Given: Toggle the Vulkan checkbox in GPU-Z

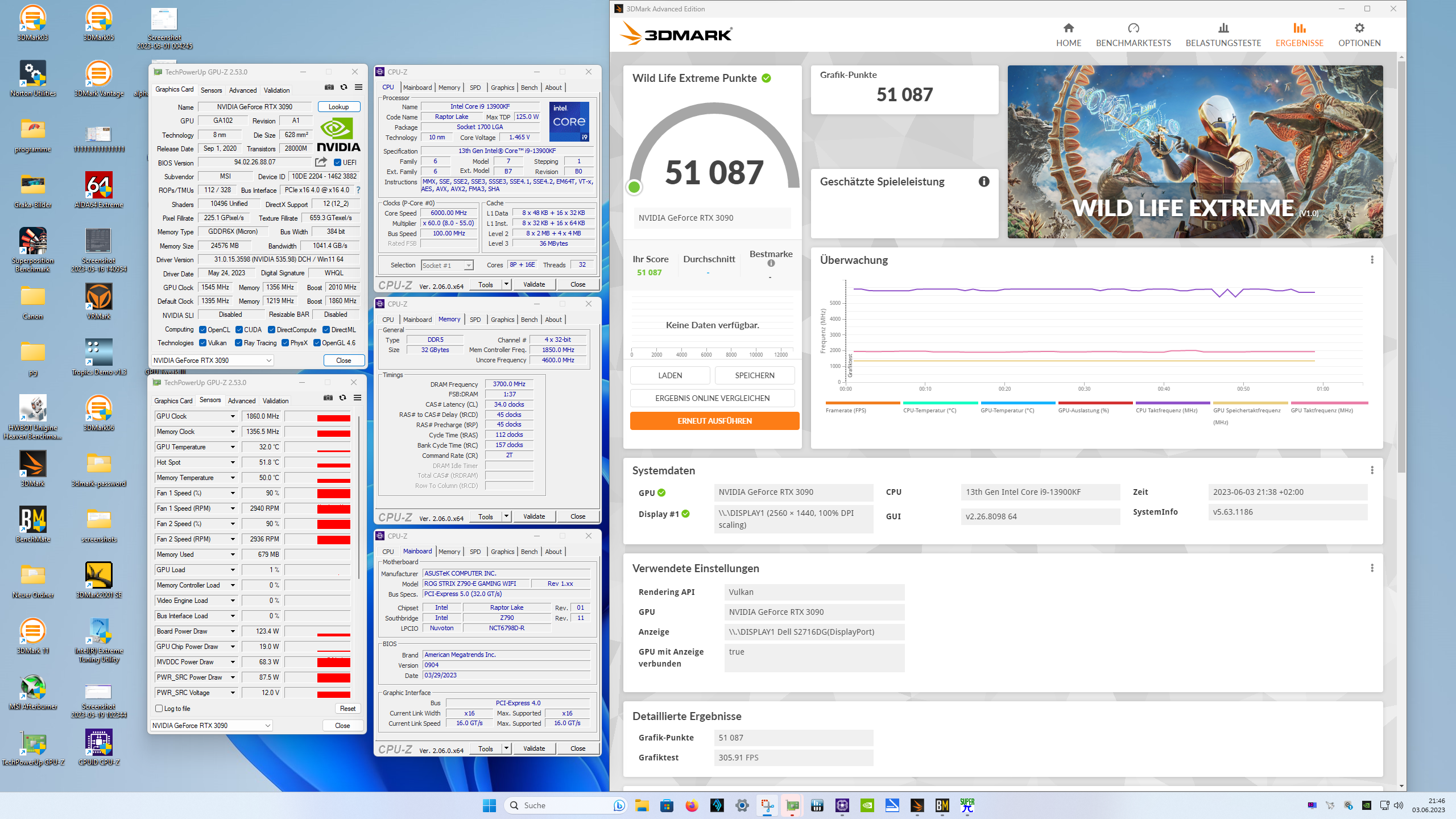Looking at the screenshot, I should [202, 343].
